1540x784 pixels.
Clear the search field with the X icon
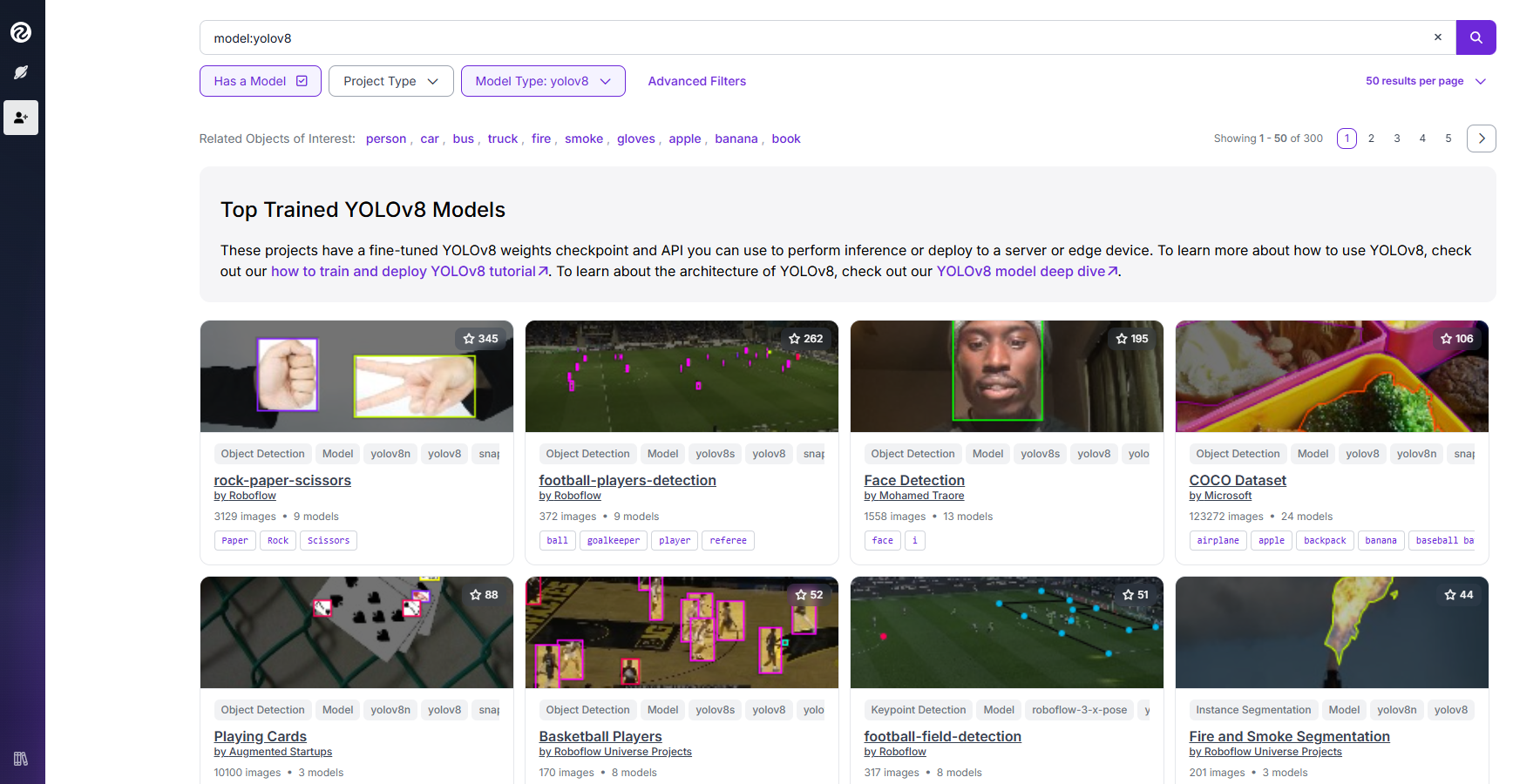tap(1438, 37)
